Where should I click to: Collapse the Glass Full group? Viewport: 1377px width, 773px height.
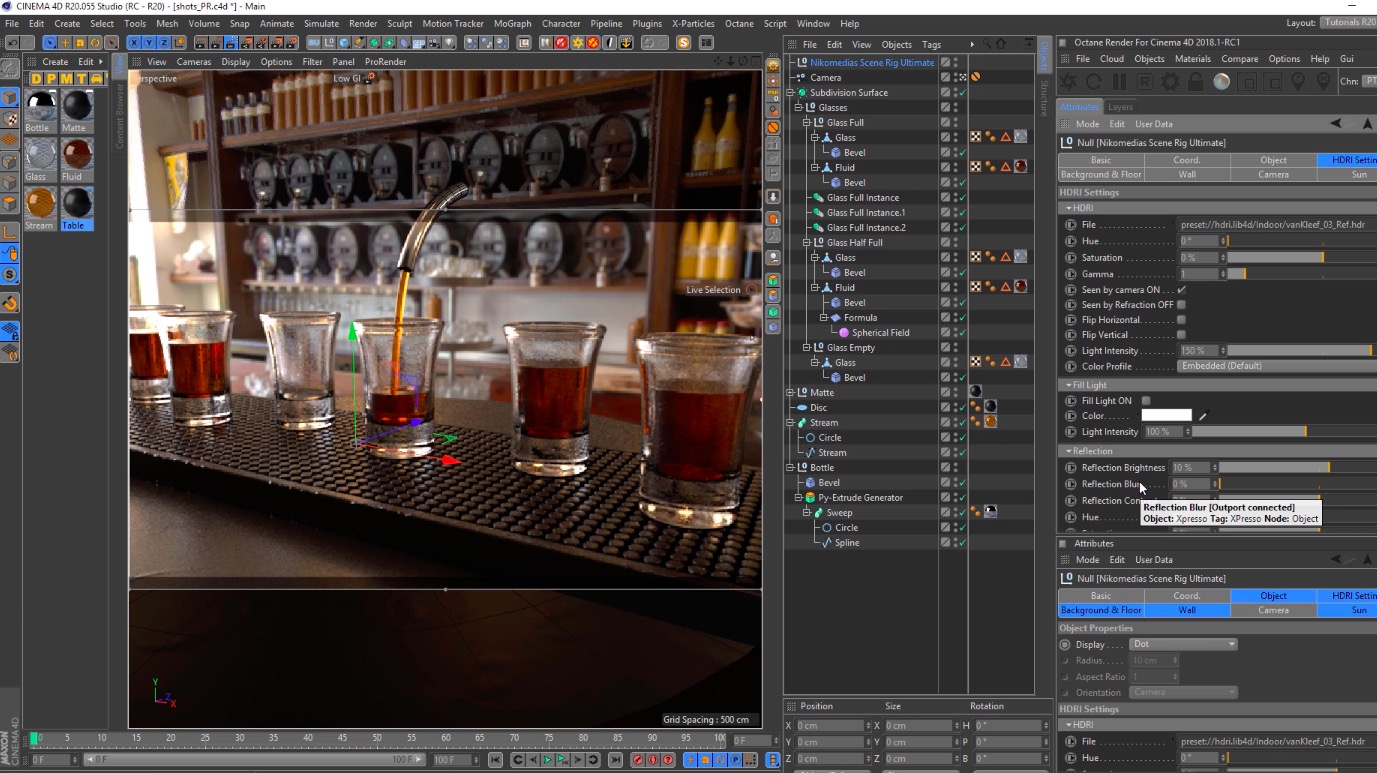[x=807, y=122]
